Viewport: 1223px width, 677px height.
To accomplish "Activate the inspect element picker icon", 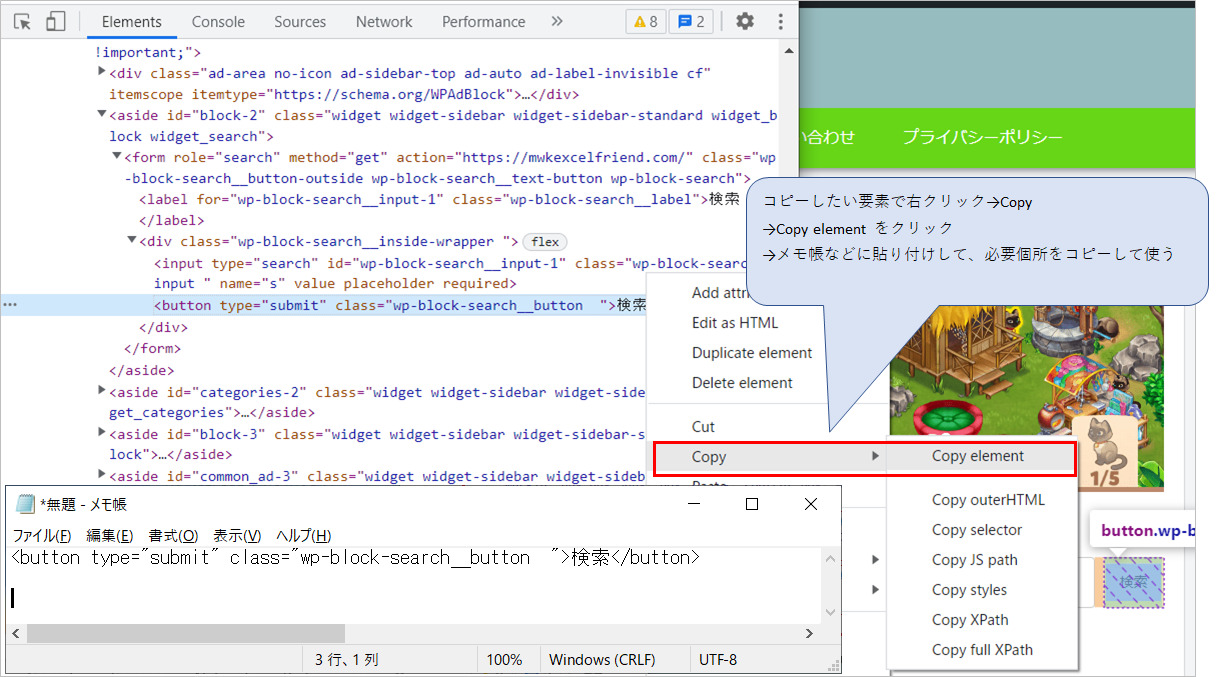I will click(23, 21).
